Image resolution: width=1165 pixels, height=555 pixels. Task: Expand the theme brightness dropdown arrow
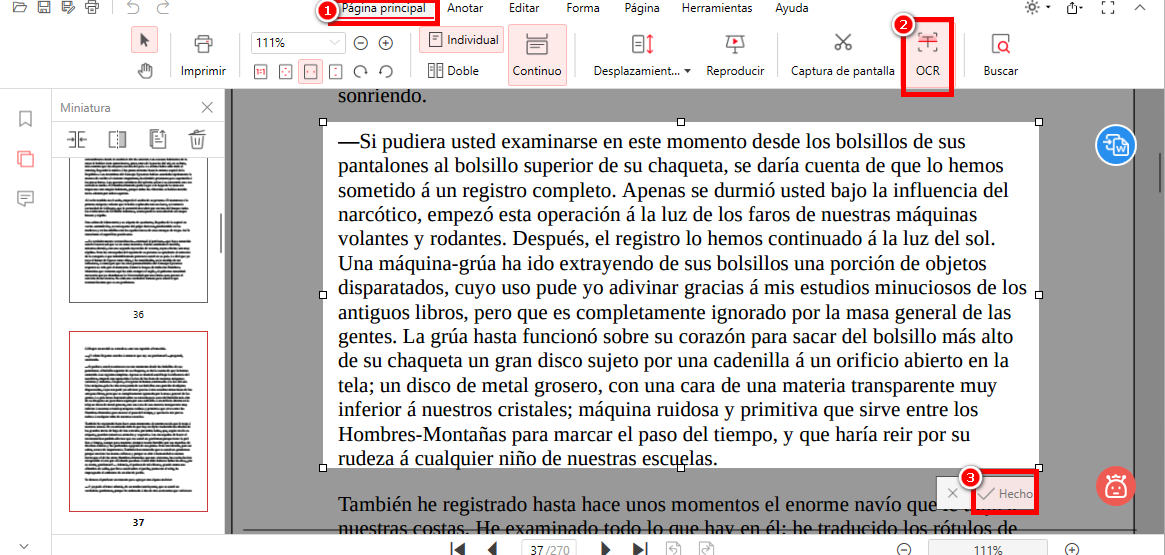[x=1047, y=9]
